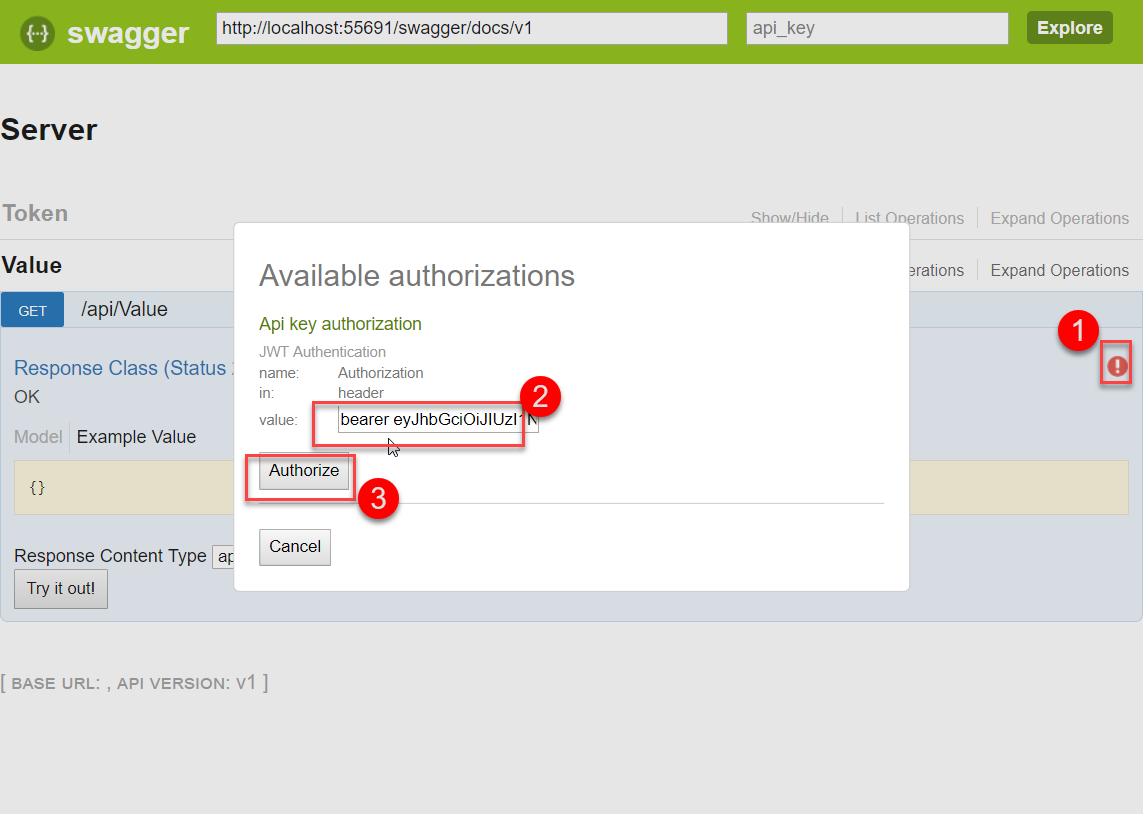Click the Try it out! button
Image resolution: width=1143 pixels, height=814 pixels.
61,589
